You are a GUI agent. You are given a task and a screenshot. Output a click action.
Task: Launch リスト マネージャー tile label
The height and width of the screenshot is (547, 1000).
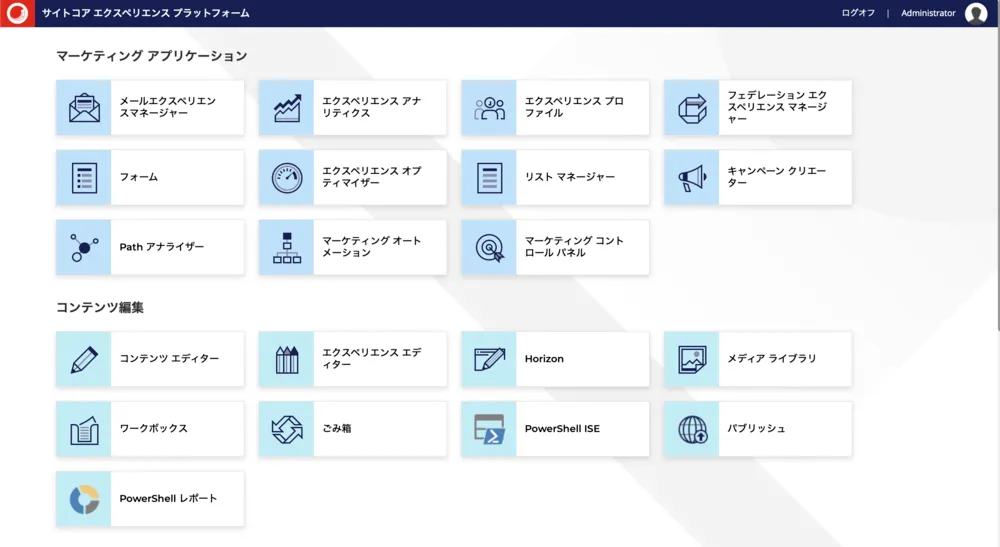click(x=570, y=177)
